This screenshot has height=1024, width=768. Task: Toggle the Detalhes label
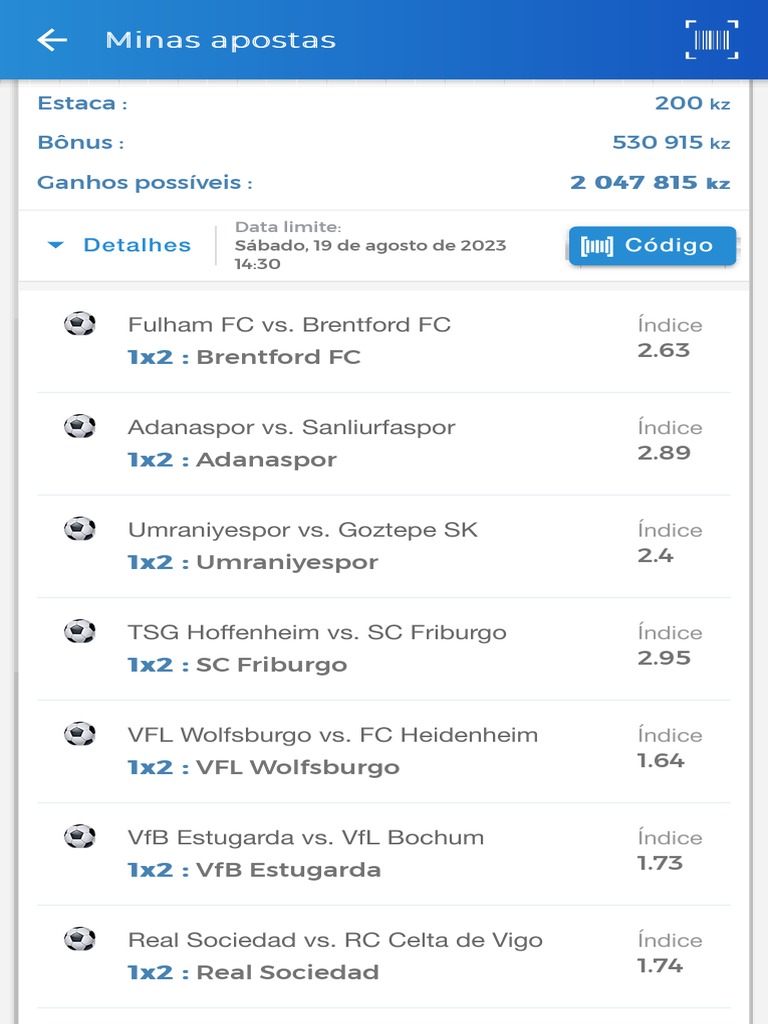pyautogui.click(x=137, y=245)
